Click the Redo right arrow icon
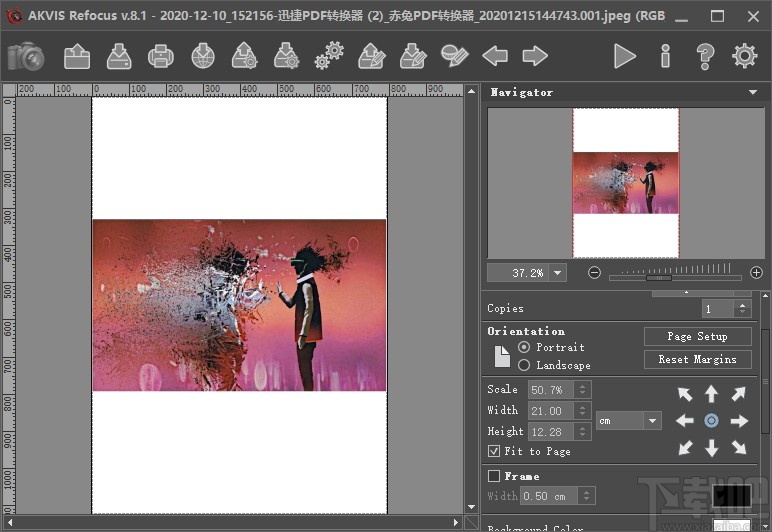The image size is (772, 532). tap(535, 56)
